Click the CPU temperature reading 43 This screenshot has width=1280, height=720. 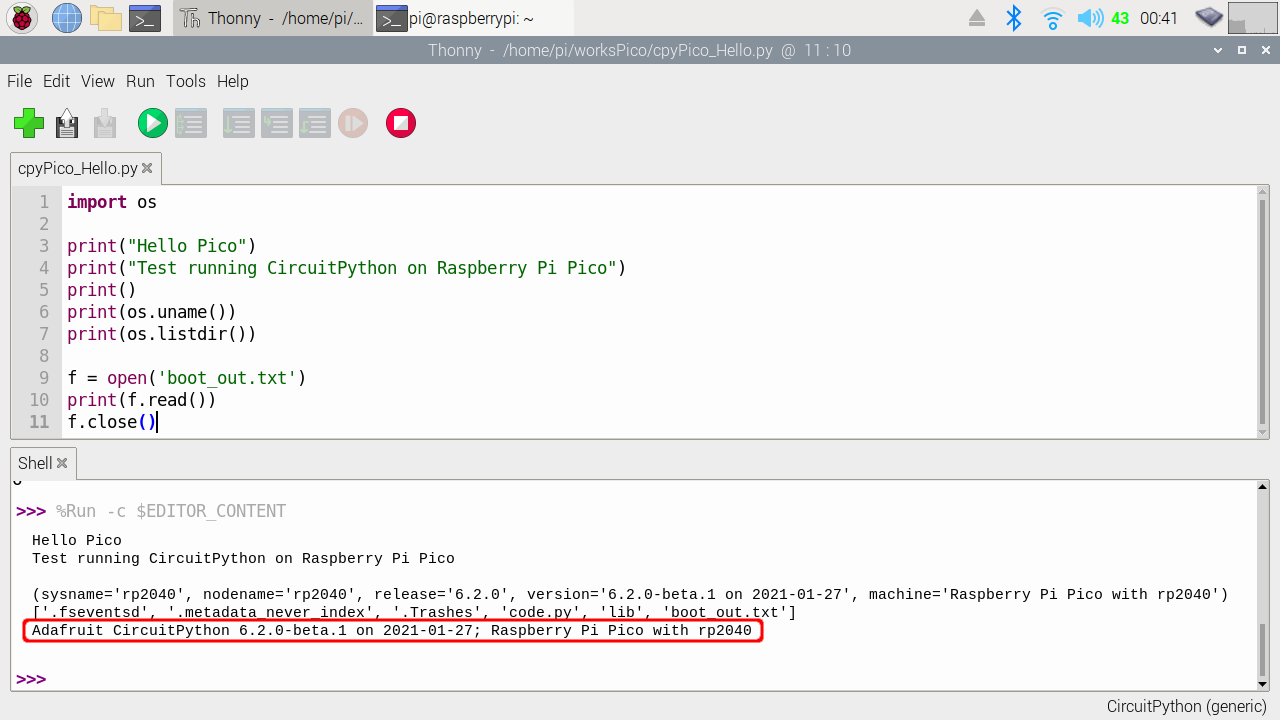click(x=1120, y=18)
